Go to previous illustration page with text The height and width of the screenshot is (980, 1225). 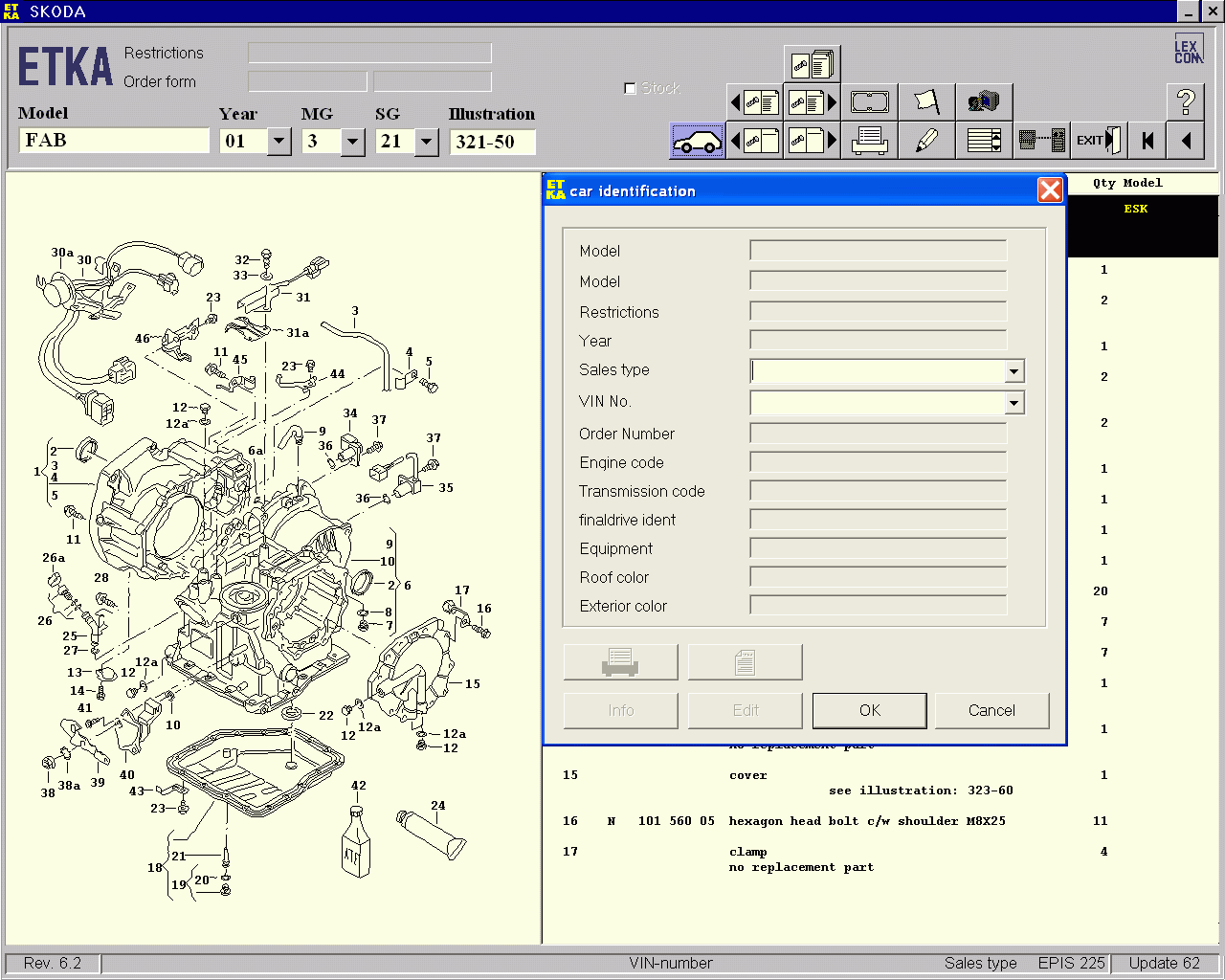click(755, 102)
